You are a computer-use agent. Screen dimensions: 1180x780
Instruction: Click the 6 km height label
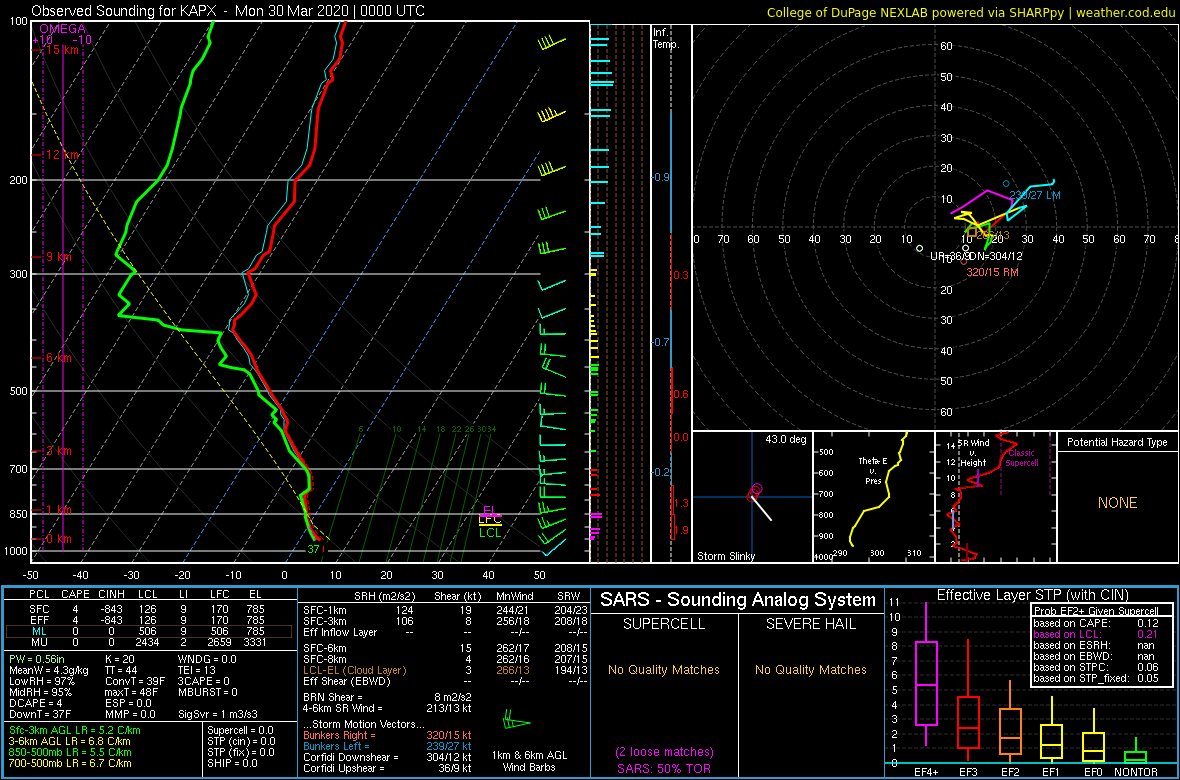(58, 358)
